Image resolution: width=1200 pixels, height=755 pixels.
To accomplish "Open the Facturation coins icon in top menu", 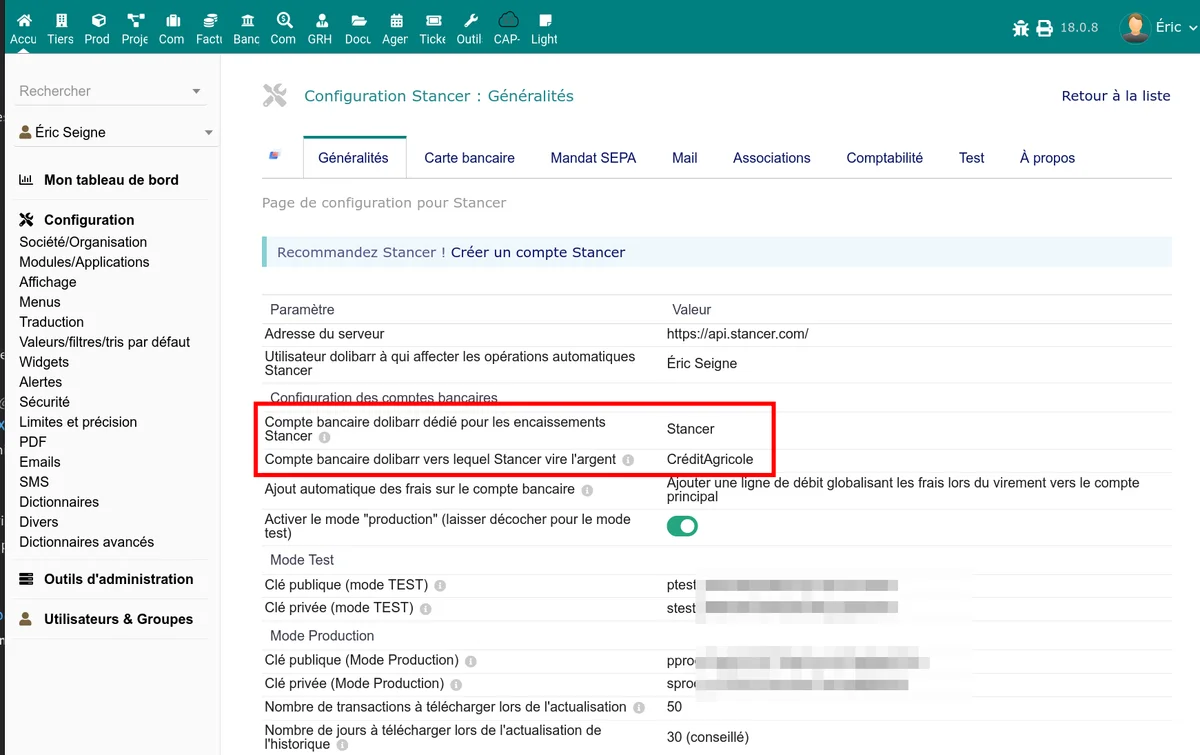I will point(210,20).
